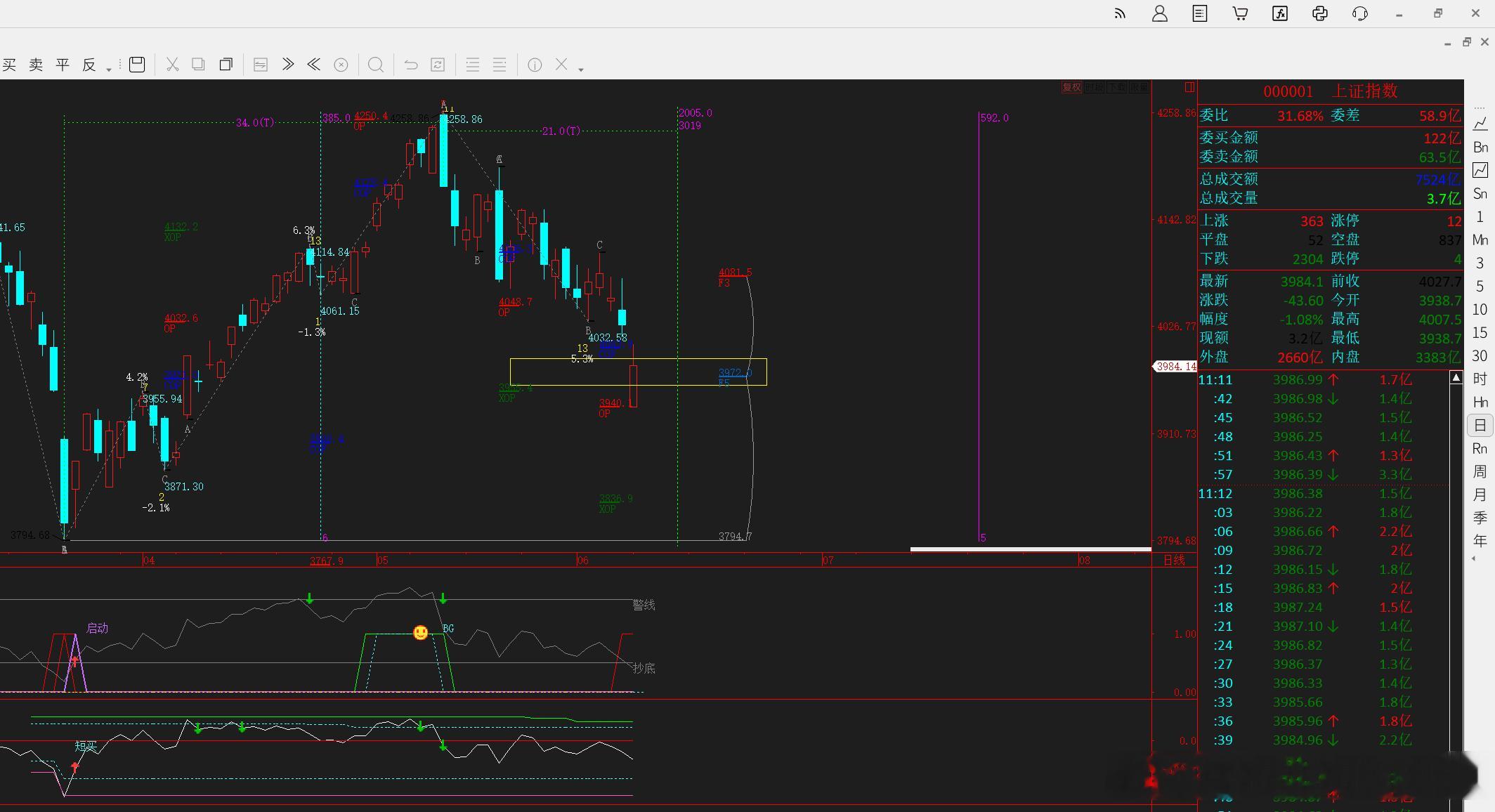Screen dimensions: 1495x812
Task: Open the shopping cart icon
Action: (1240, 13)
